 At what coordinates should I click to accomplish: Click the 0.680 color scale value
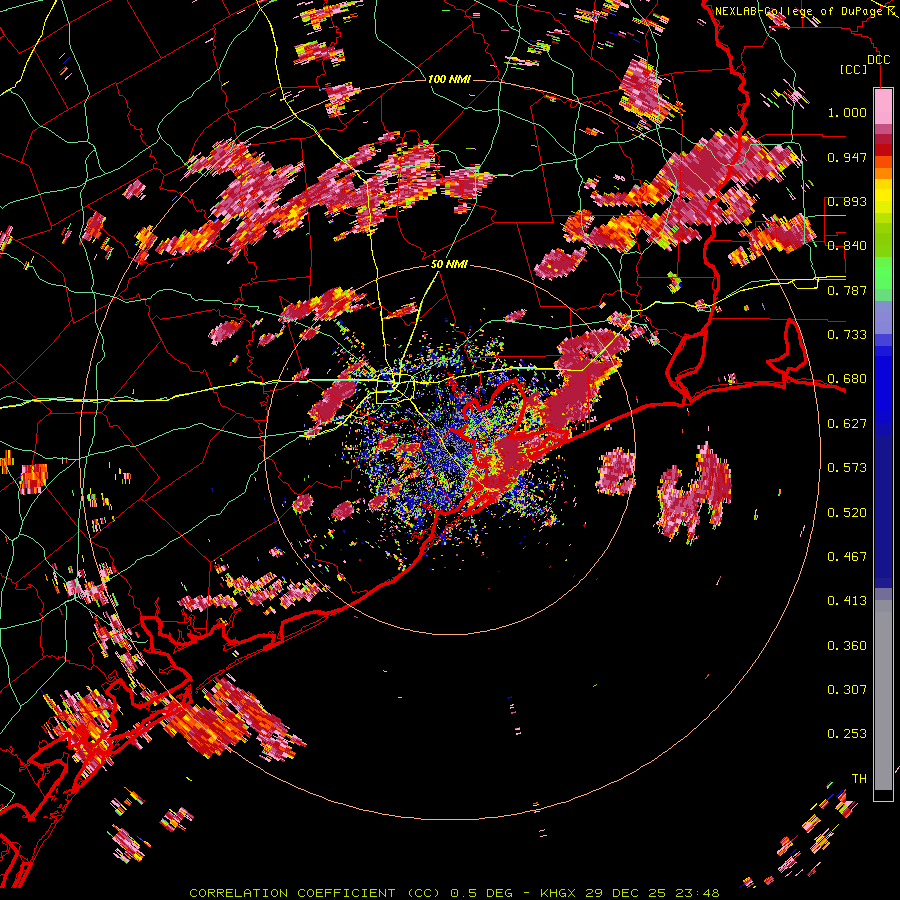[847, 379]
